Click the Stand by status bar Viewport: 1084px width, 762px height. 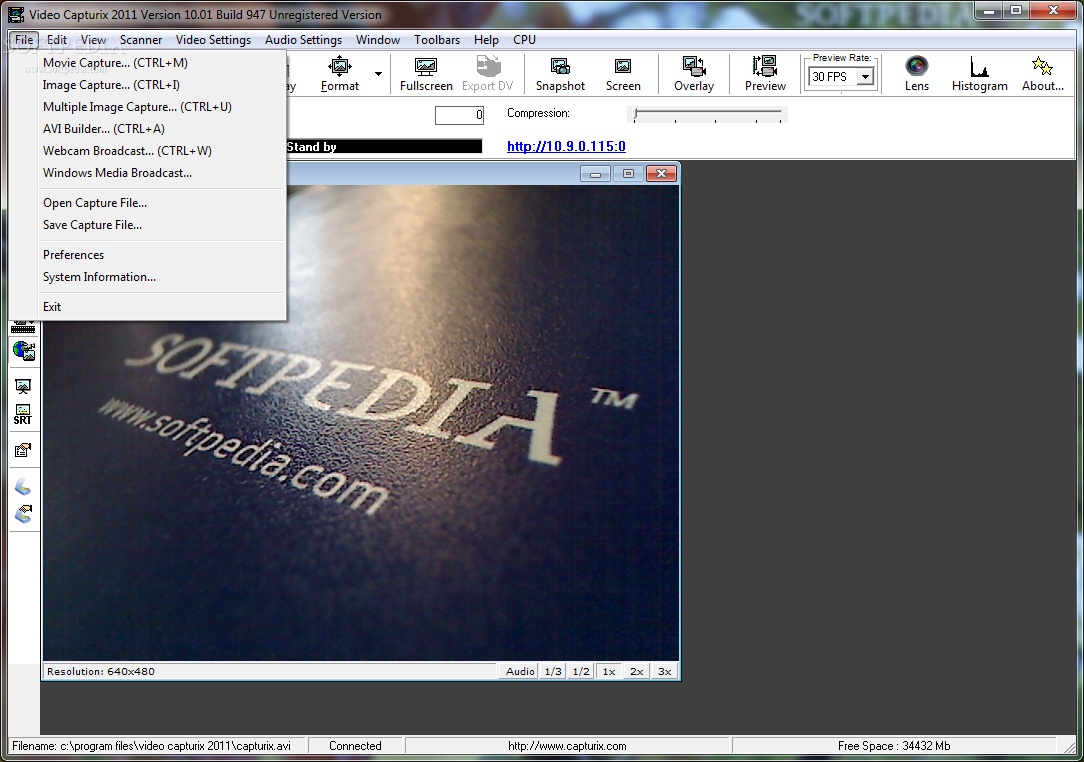pyautogui.click(x=384, y=147)
